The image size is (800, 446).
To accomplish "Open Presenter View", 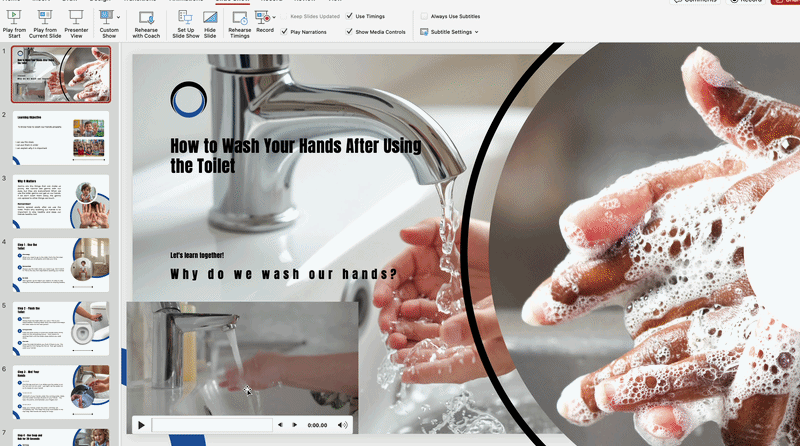I will tap(76, 24).
